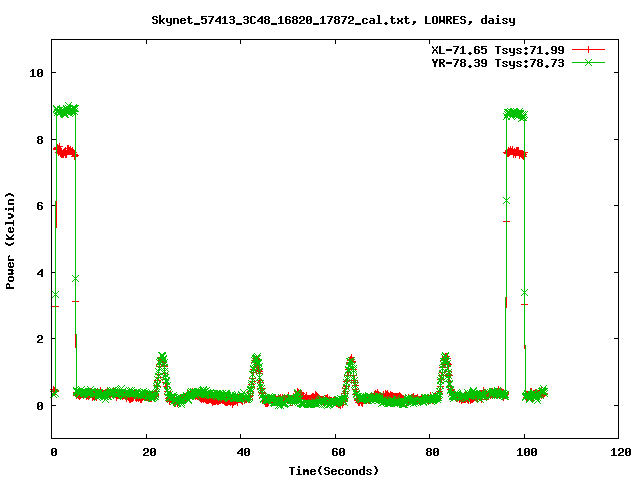Screen dimensions: 640x480
Task: Click y-axis tick label 2
Action: pos(40,339)
